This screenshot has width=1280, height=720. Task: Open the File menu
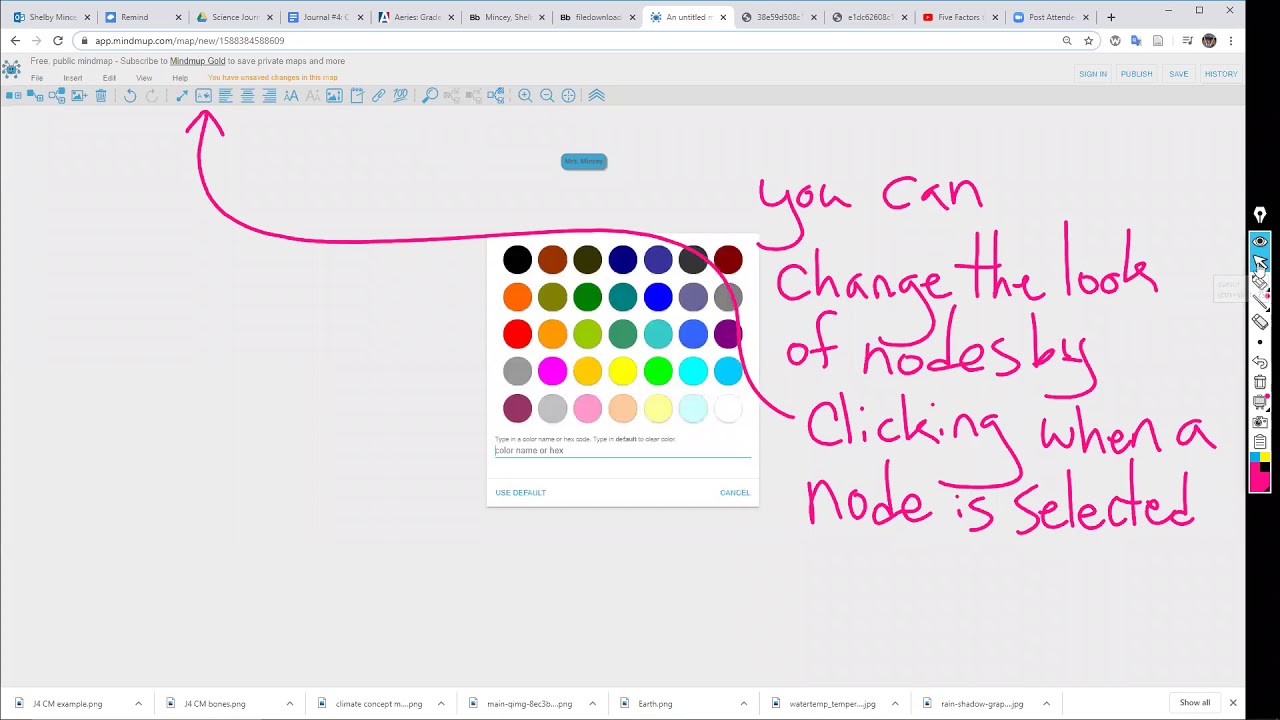point(37,78)
